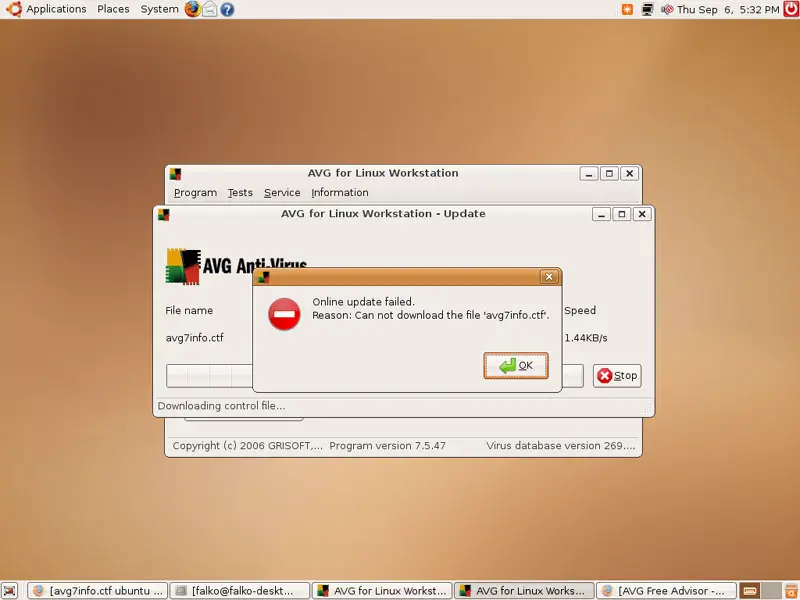800x600 pixels.
Task: Launch Firefox from the top panel
Action: [x=192, y=9]
